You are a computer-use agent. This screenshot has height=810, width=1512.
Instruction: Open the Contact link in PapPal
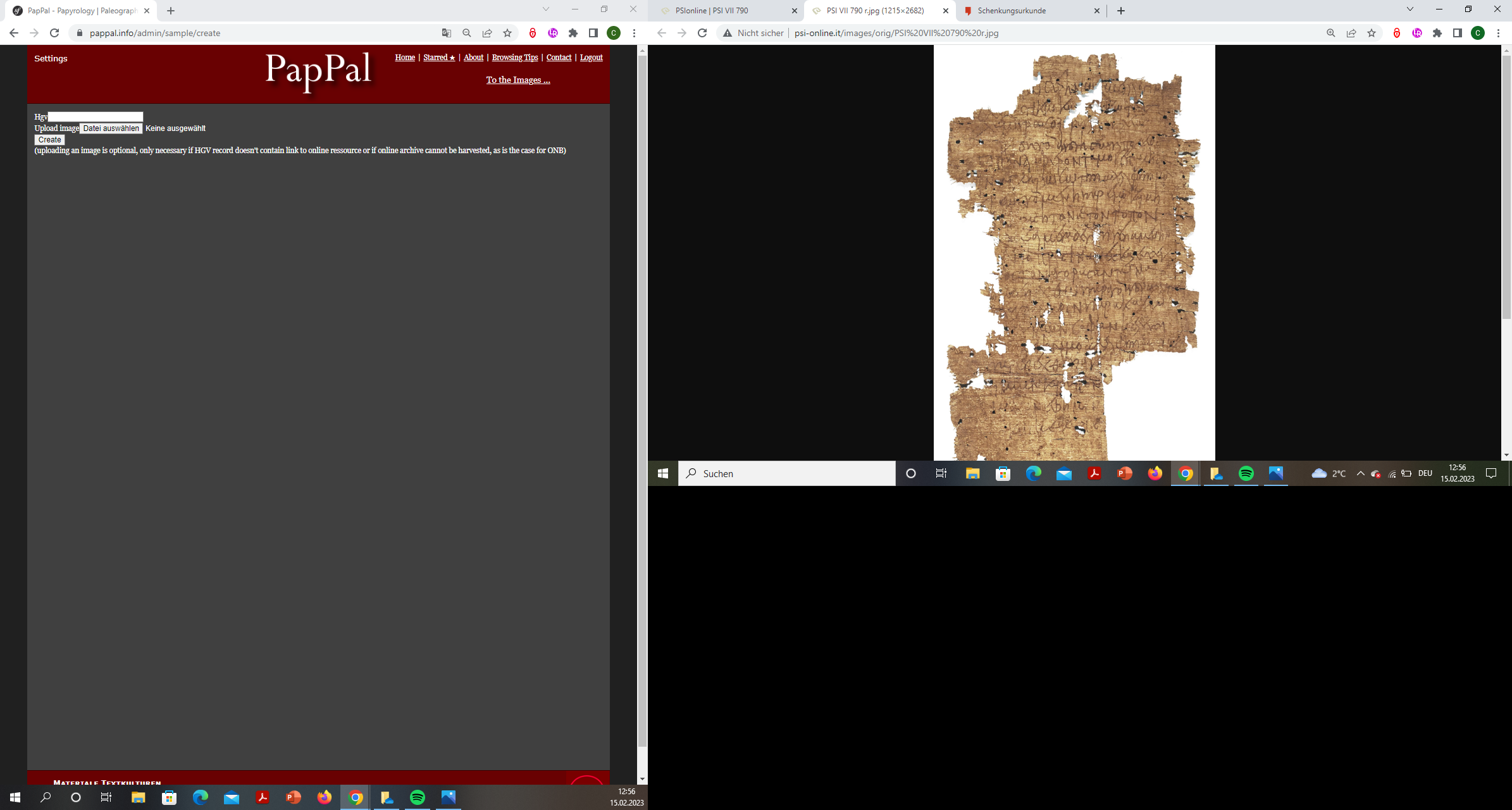(x=559, y=58)
